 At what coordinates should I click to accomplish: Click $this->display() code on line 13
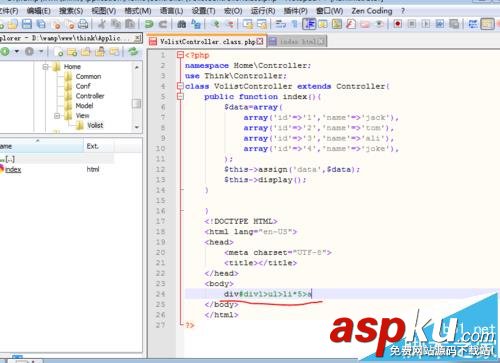click(x=265, y=180)
